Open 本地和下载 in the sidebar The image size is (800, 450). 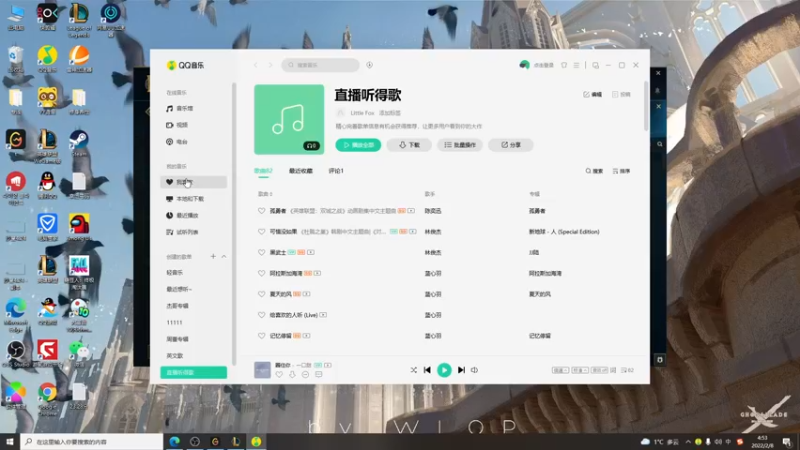(185, 199)
